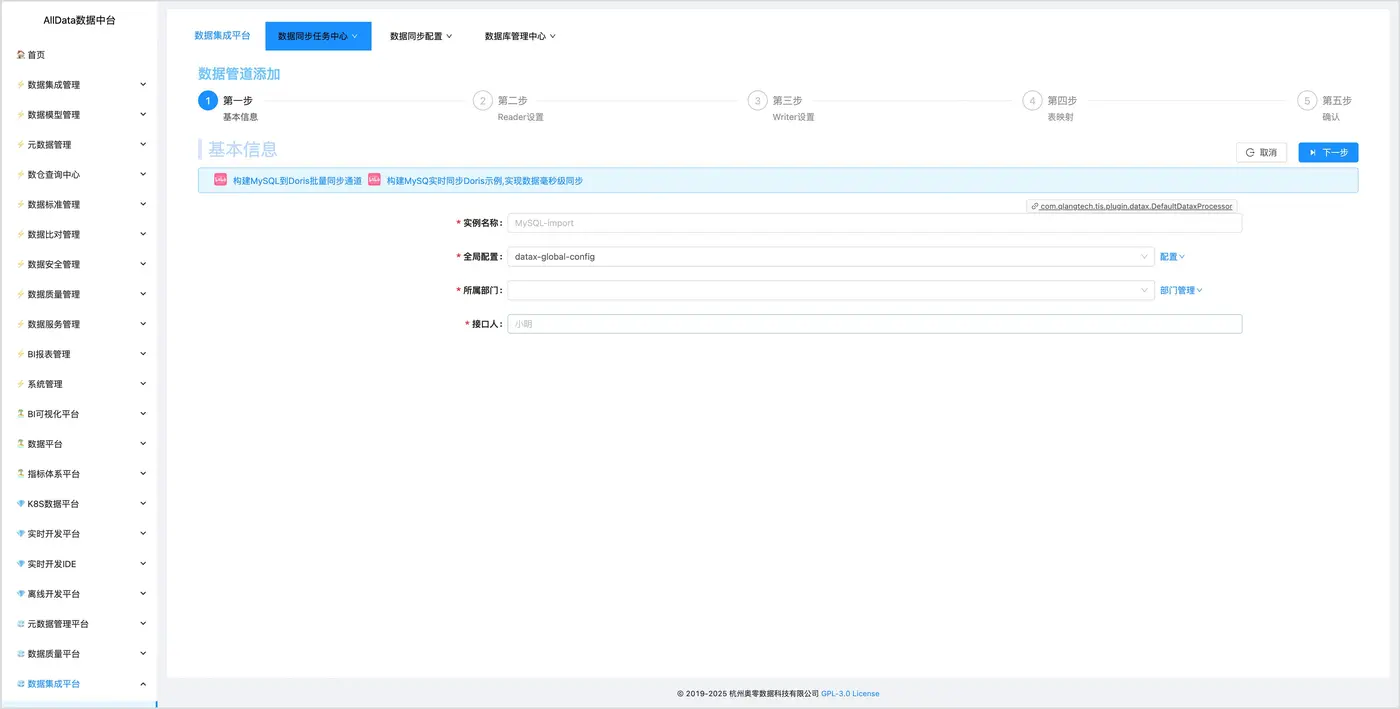
Task: Open the 全局配置 datax-global-config dropdown
Action: pyautogui.click(x=831, y=257)
